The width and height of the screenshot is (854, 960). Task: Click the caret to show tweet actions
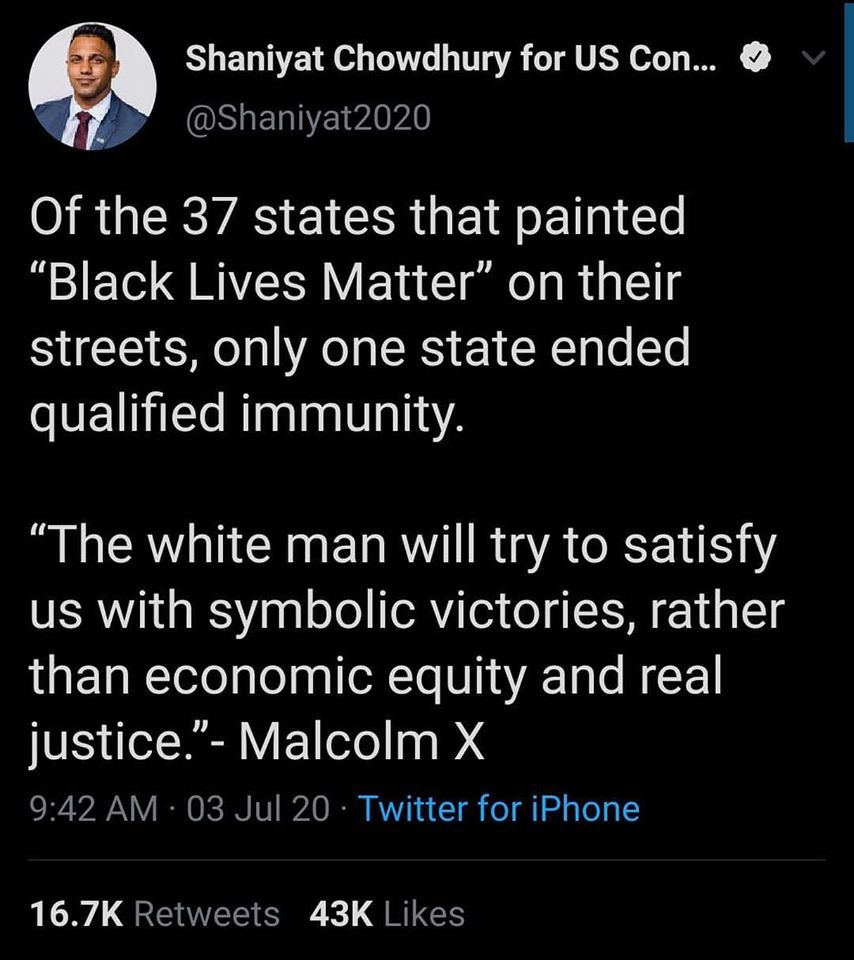[815, 58]
